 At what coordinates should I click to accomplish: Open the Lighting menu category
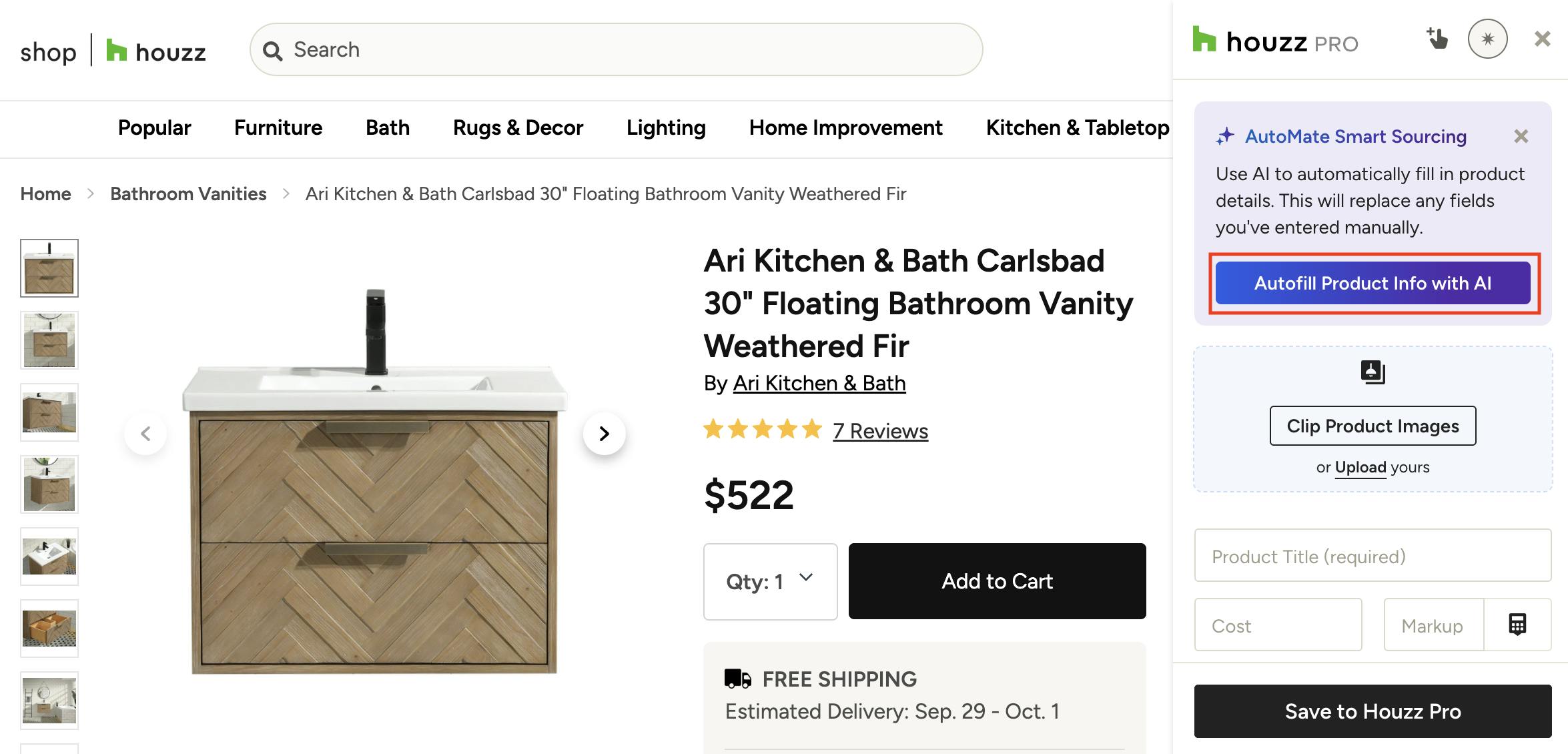(x=666, y=128)
